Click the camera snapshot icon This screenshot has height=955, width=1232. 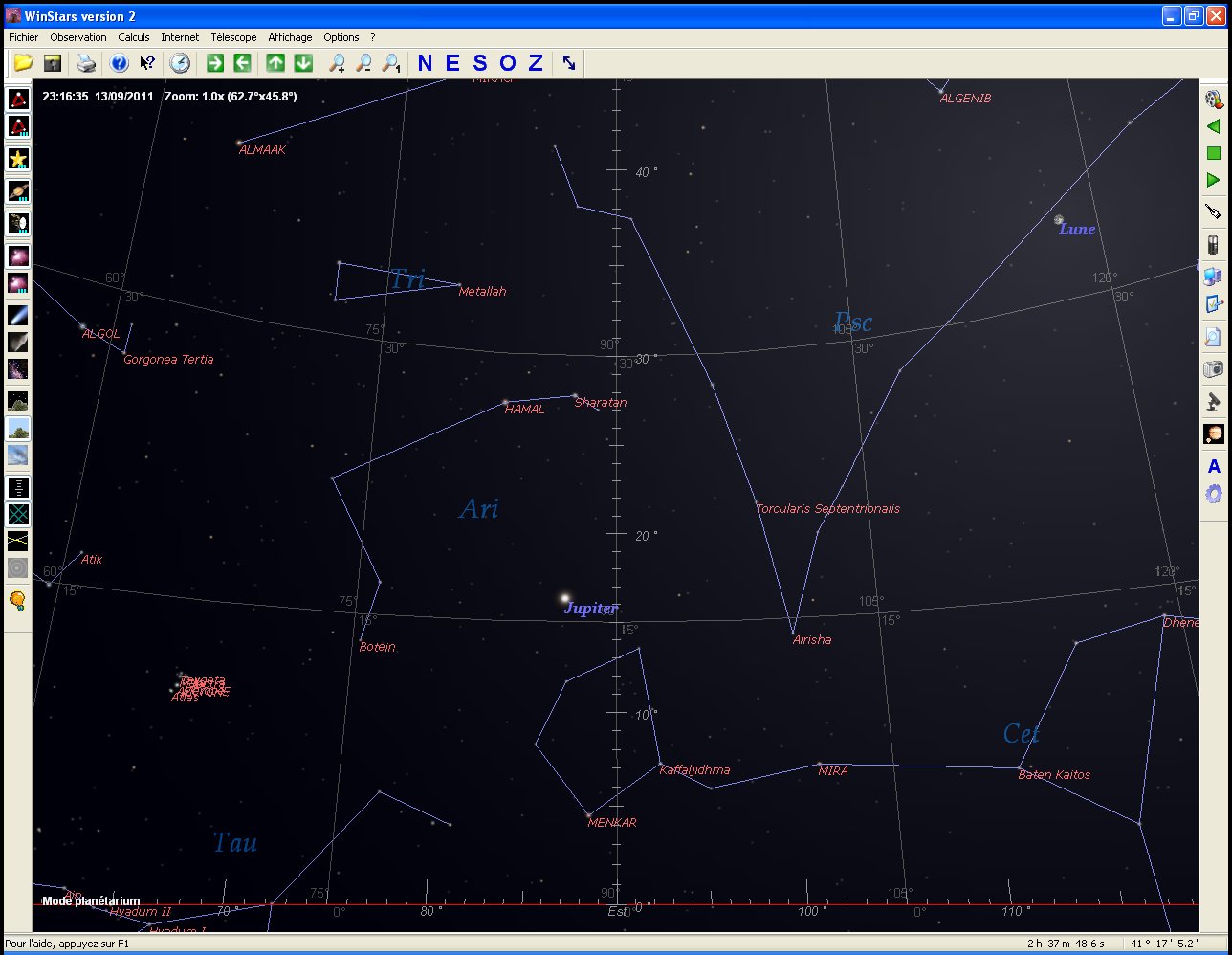click(x=1213, y=369)
